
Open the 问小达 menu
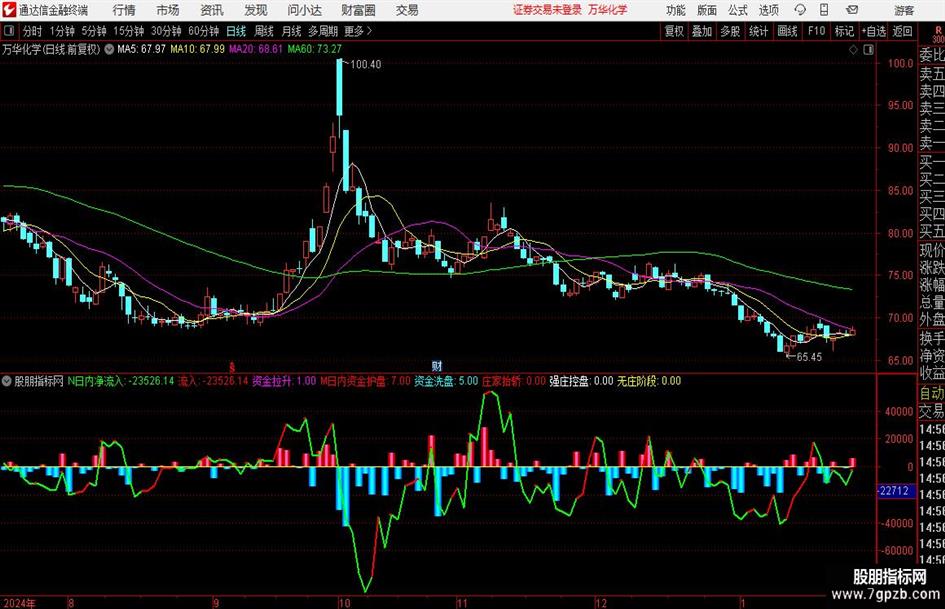coord(304,10)
